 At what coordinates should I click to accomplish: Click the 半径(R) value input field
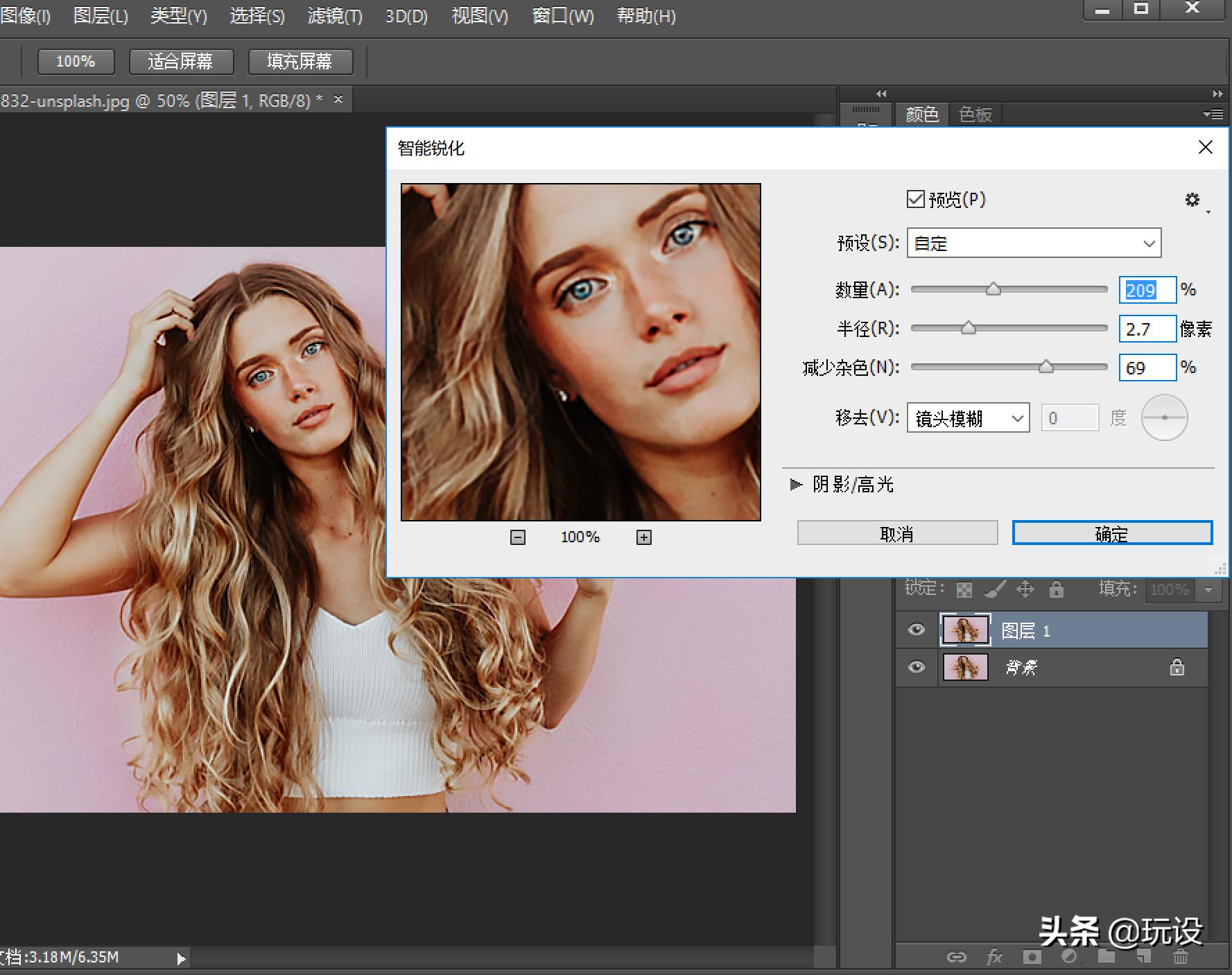pyautogui.click(x=1147, y=329)
